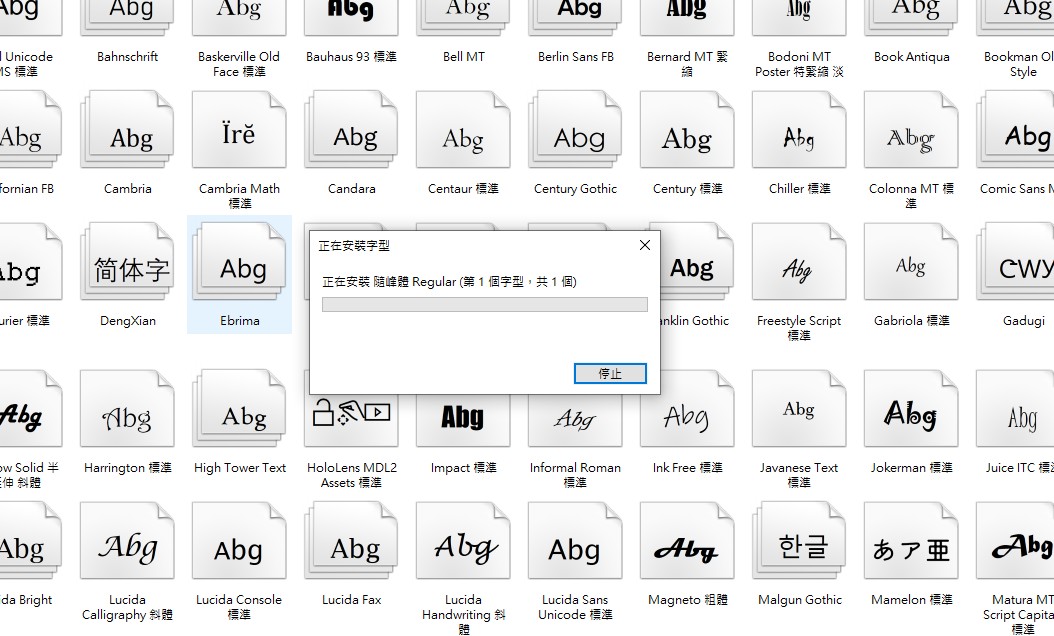The height and width of the screenshot is (636, 1054).
Task: Select the Impact font icon
Action: (463, 420)
